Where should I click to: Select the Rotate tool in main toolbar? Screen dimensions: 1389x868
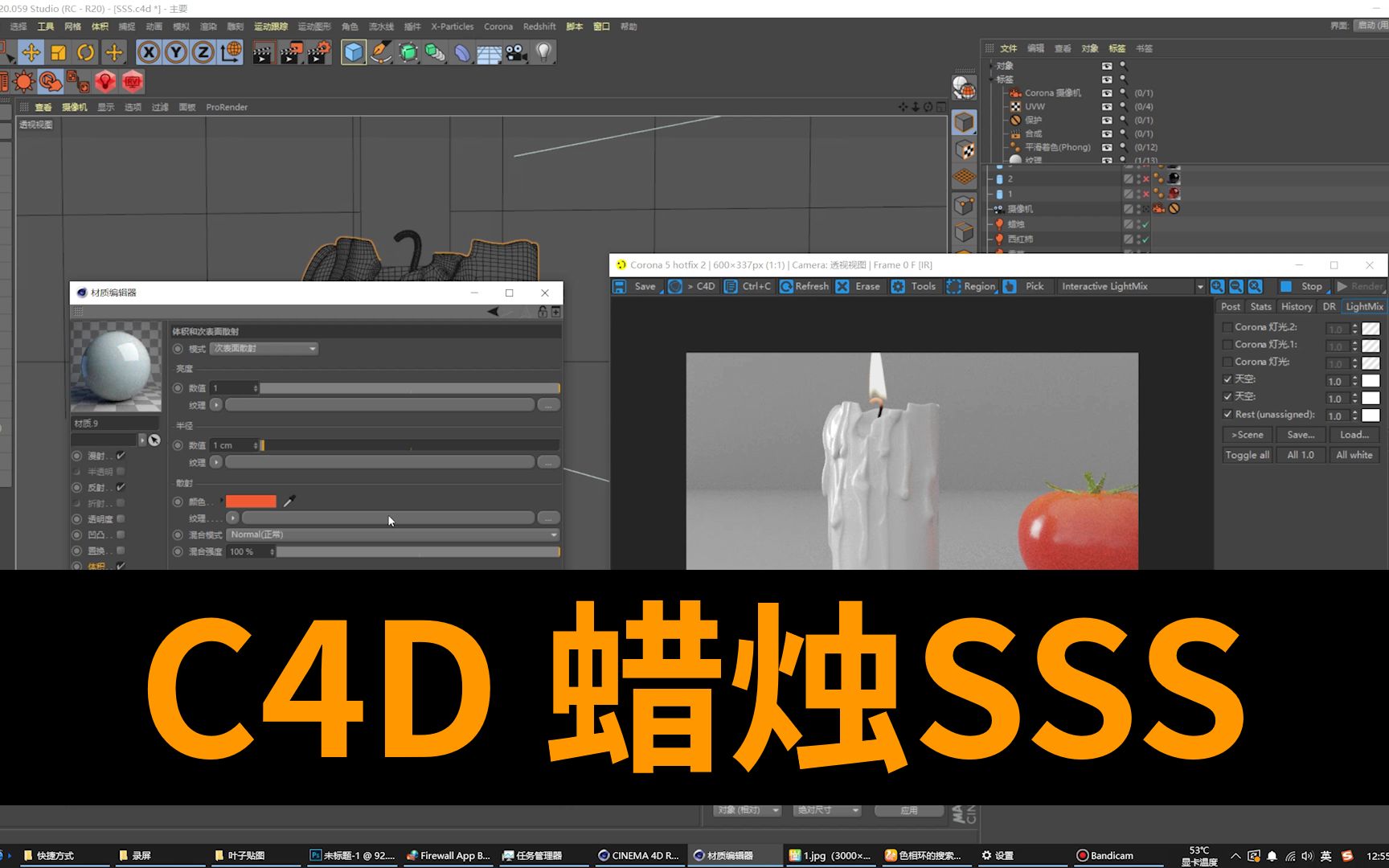[x=86, y=53]
